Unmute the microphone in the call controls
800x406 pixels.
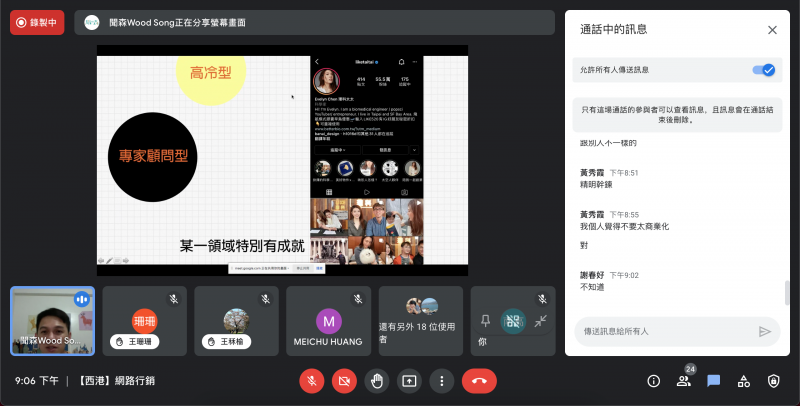pos(312,381)
